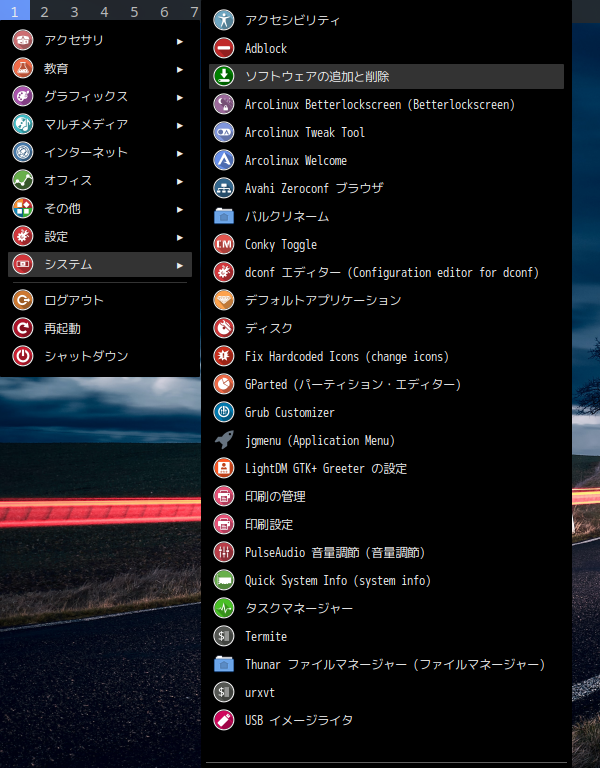Expand the アクセサリ submenu arrow

click(x=180, y=41)
